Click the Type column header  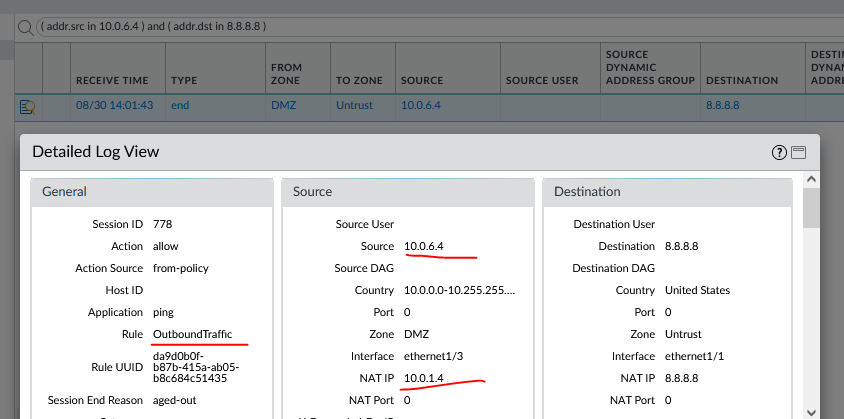184,80
